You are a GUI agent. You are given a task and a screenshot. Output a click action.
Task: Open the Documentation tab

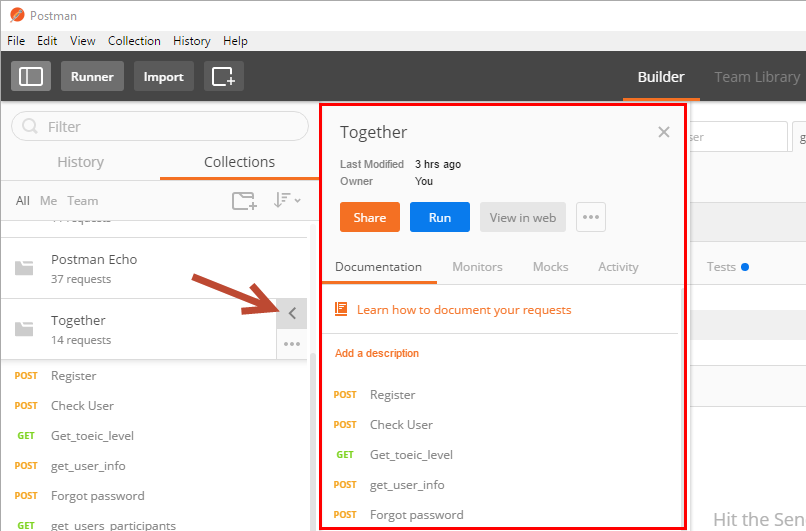378,267
